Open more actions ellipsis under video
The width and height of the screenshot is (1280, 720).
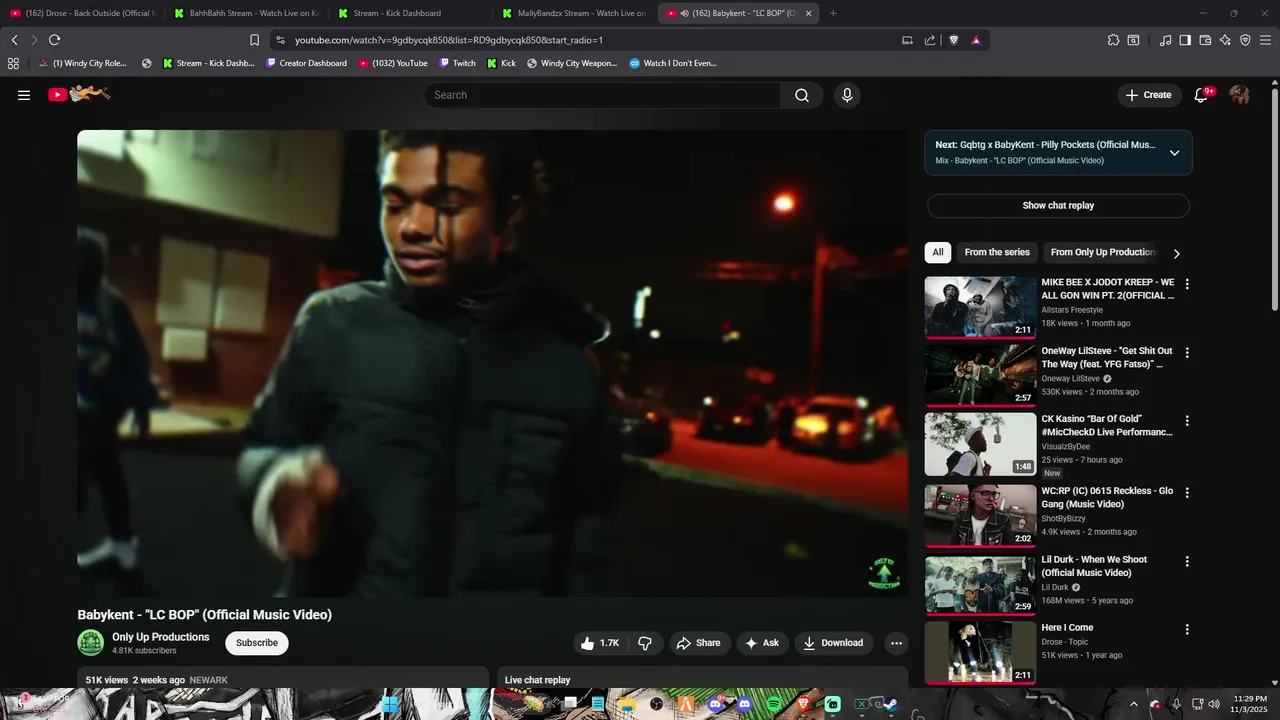tap(896, 643)
